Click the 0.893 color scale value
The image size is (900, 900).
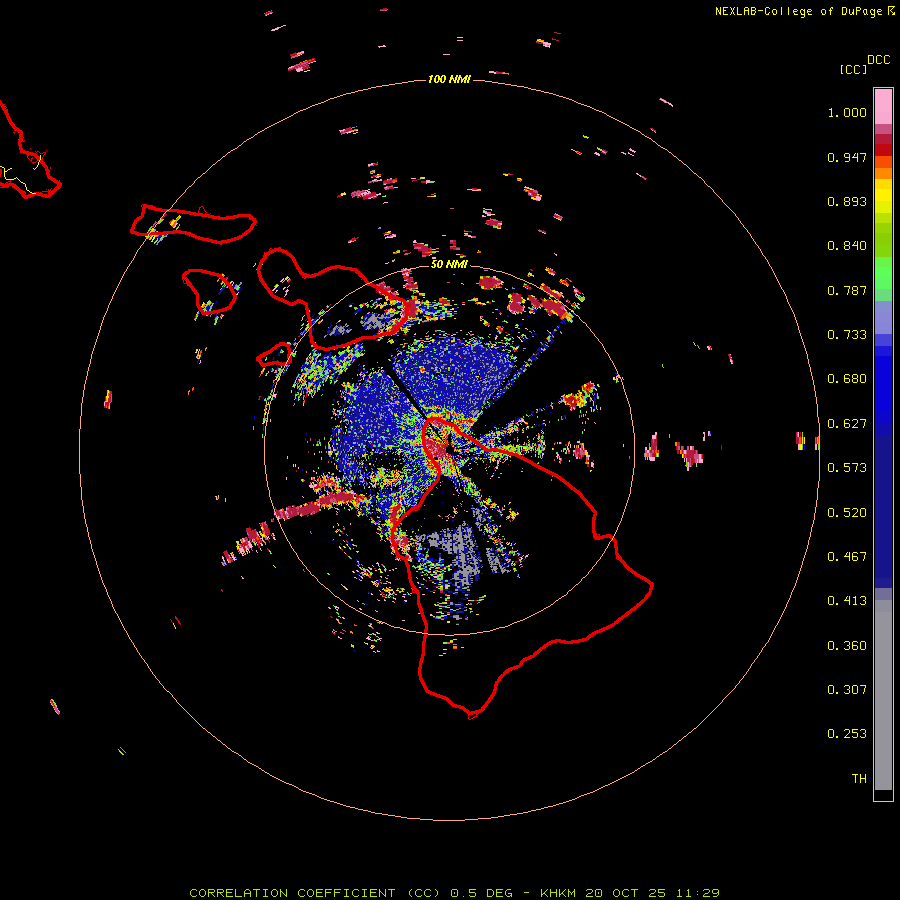point(847,201)
